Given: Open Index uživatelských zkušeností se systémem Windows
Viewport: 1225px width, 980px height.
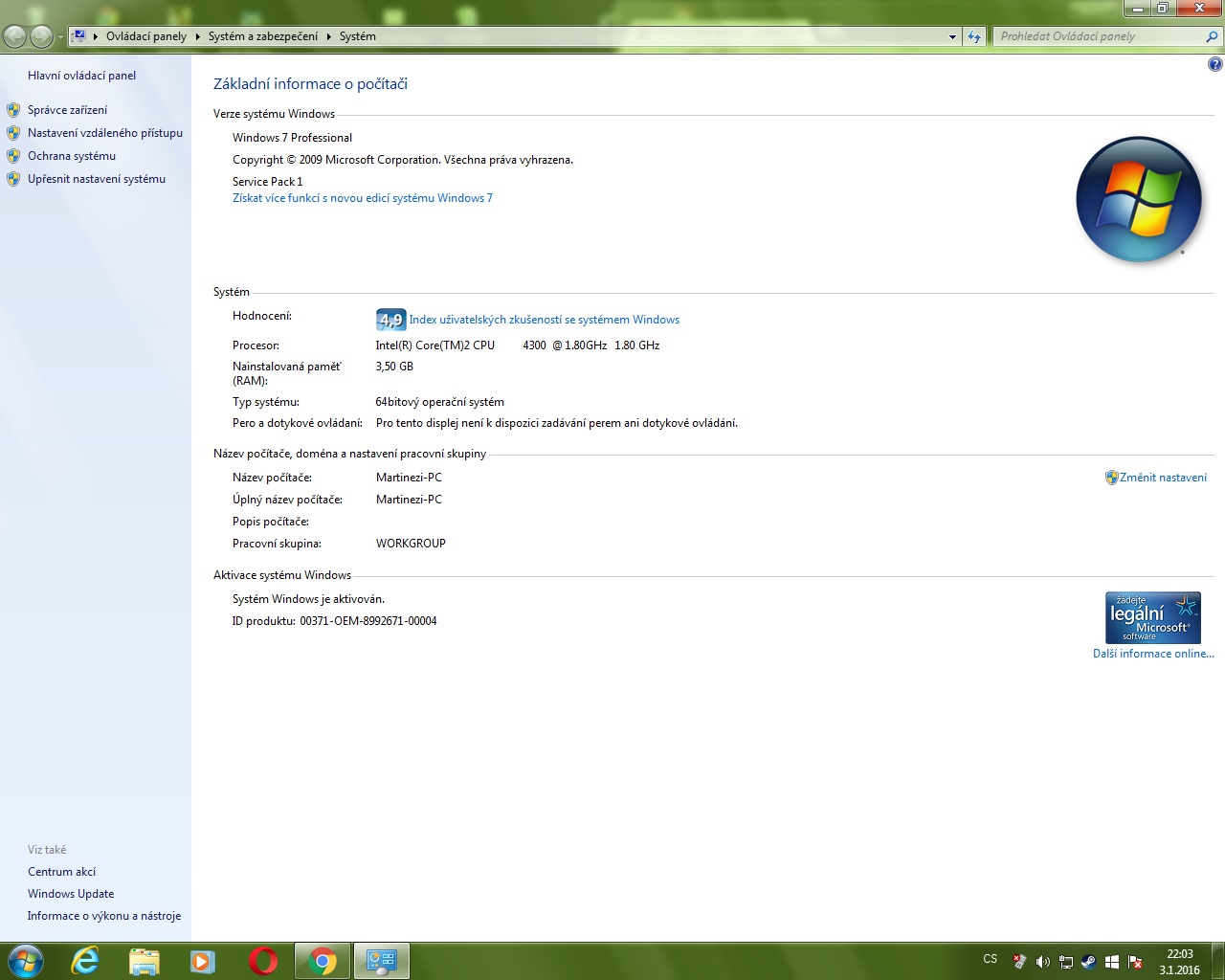Looking at the screenshot, I should [545, 320].
